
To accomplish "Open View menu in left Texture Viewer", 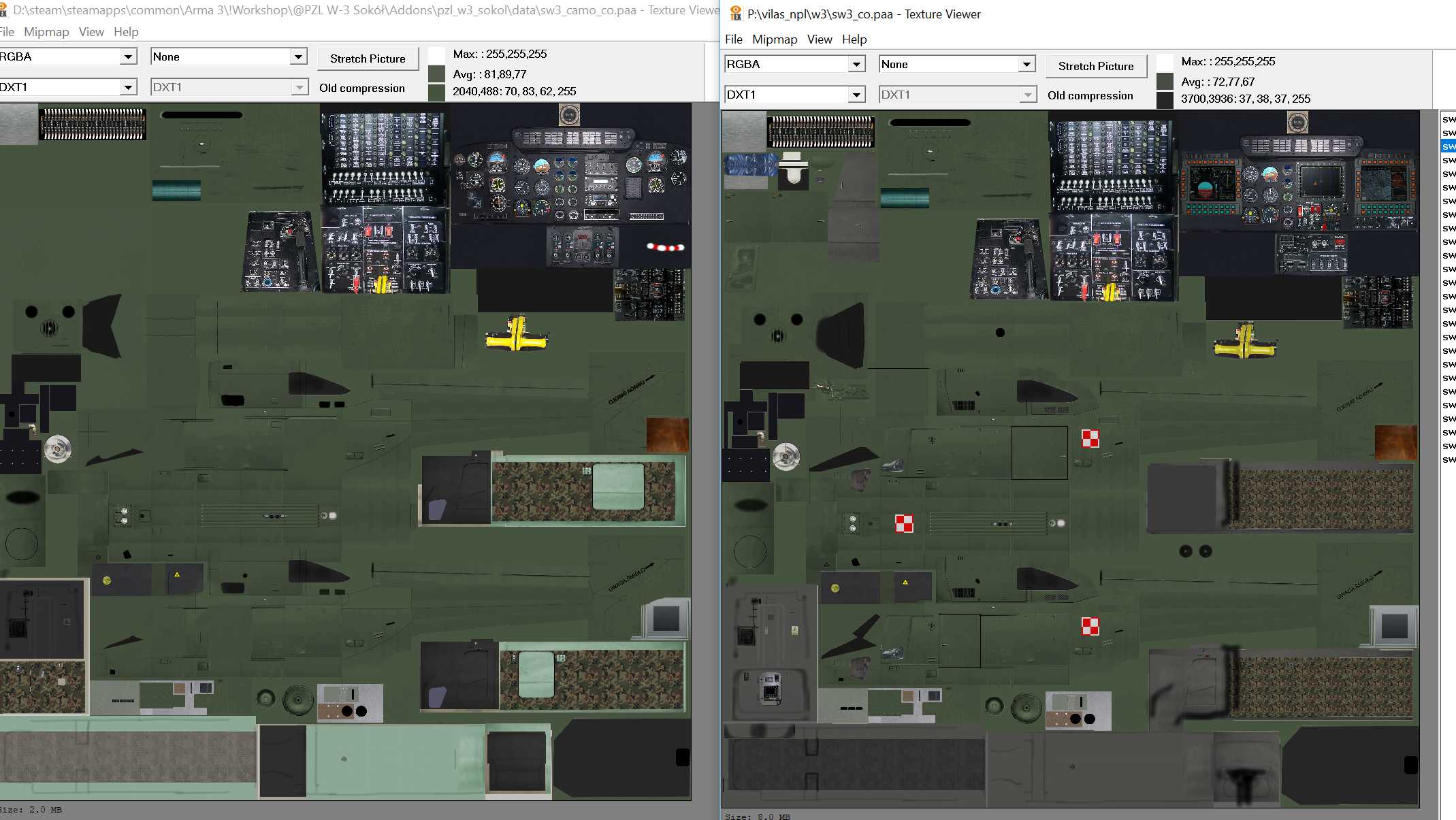I will [x=91, y=32].
